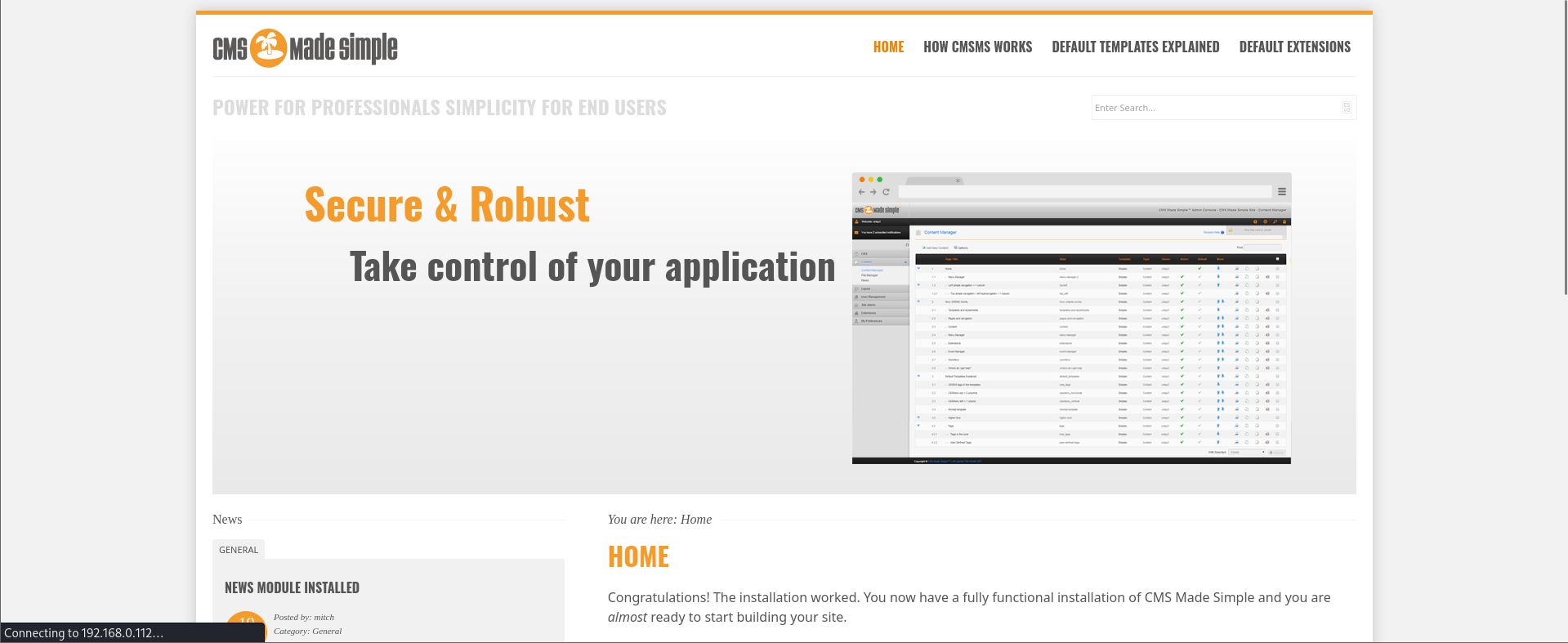Submit search with the search icon

coord(1347,108)
